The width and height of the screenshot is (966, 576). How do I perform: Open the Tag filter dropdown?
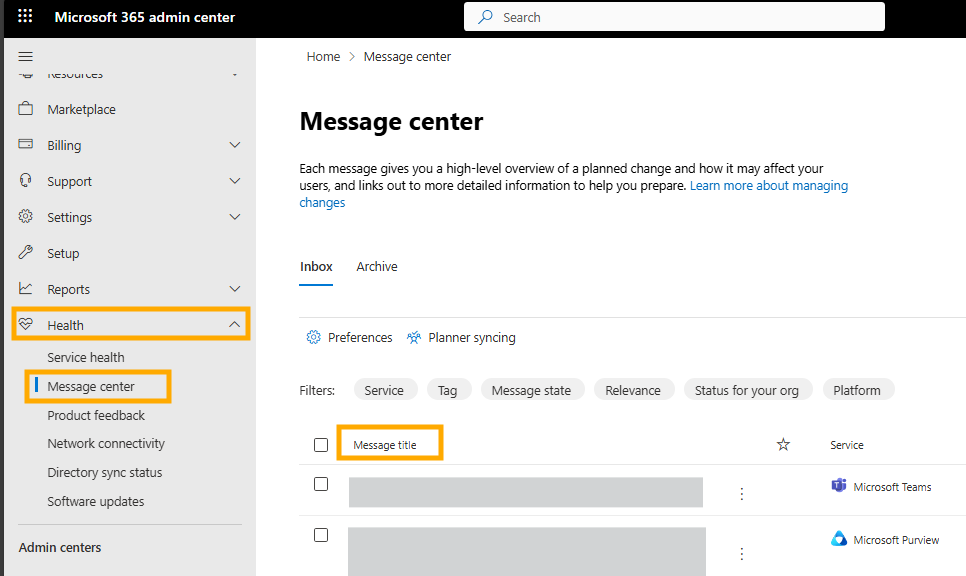pos(448,390)
